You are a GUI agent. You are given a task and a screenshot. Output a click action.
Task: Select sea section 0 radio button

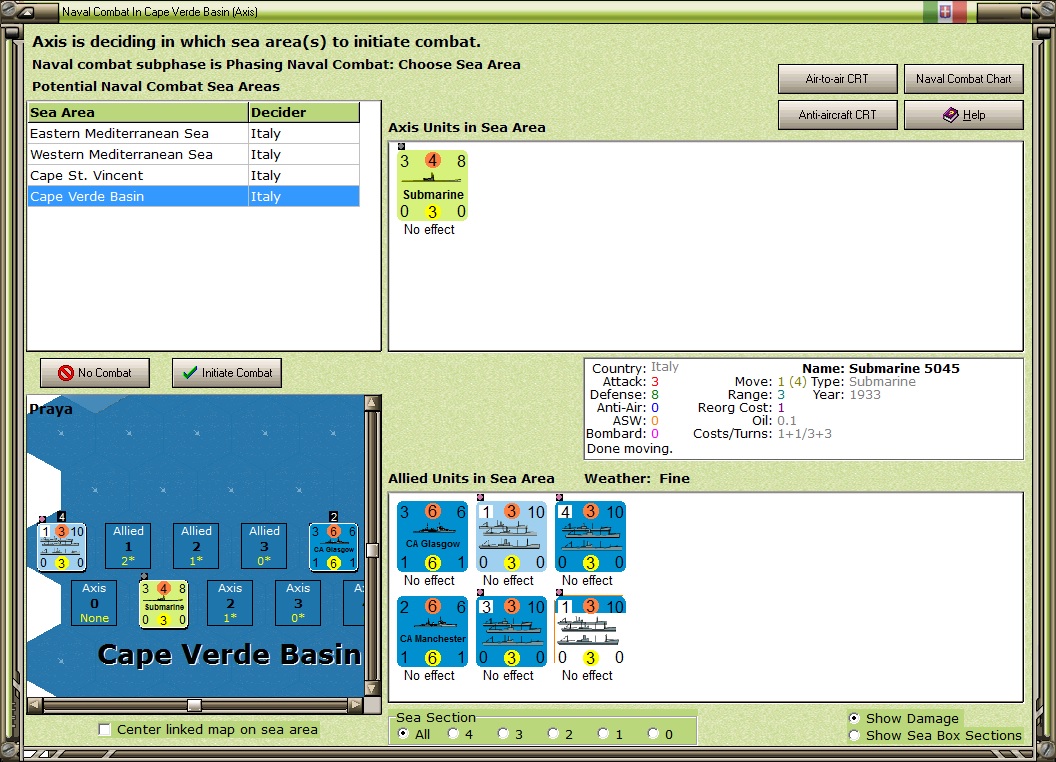coord(653,734)
